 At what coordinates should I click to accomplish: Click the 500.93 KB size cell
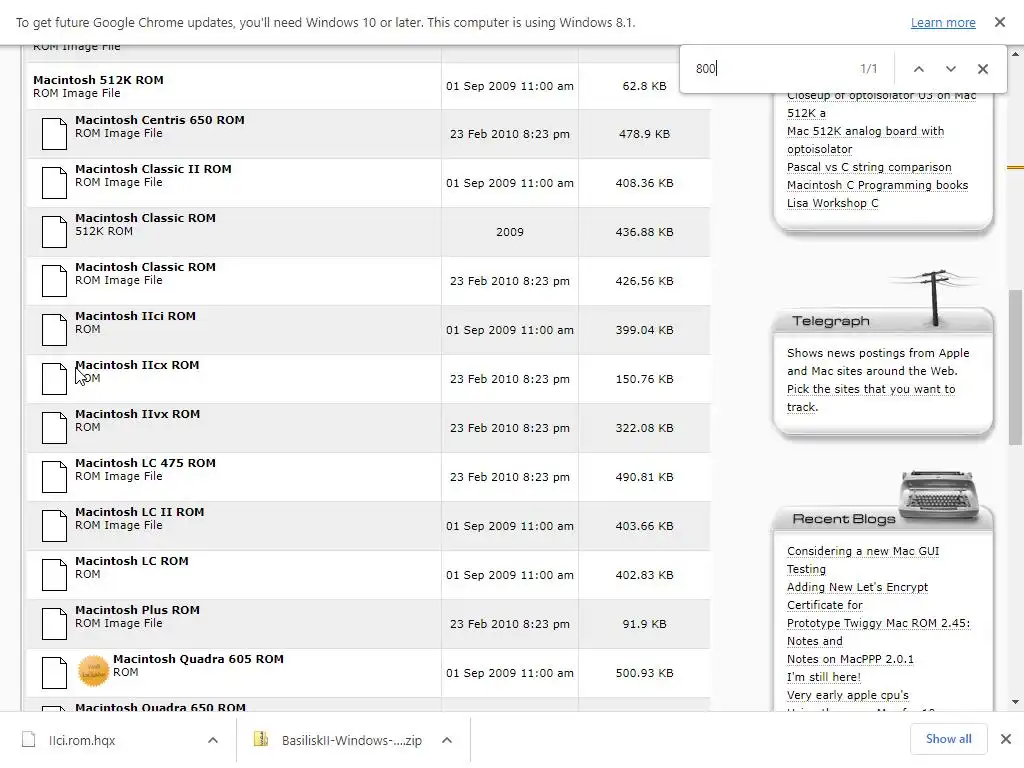tap(644, 673)
